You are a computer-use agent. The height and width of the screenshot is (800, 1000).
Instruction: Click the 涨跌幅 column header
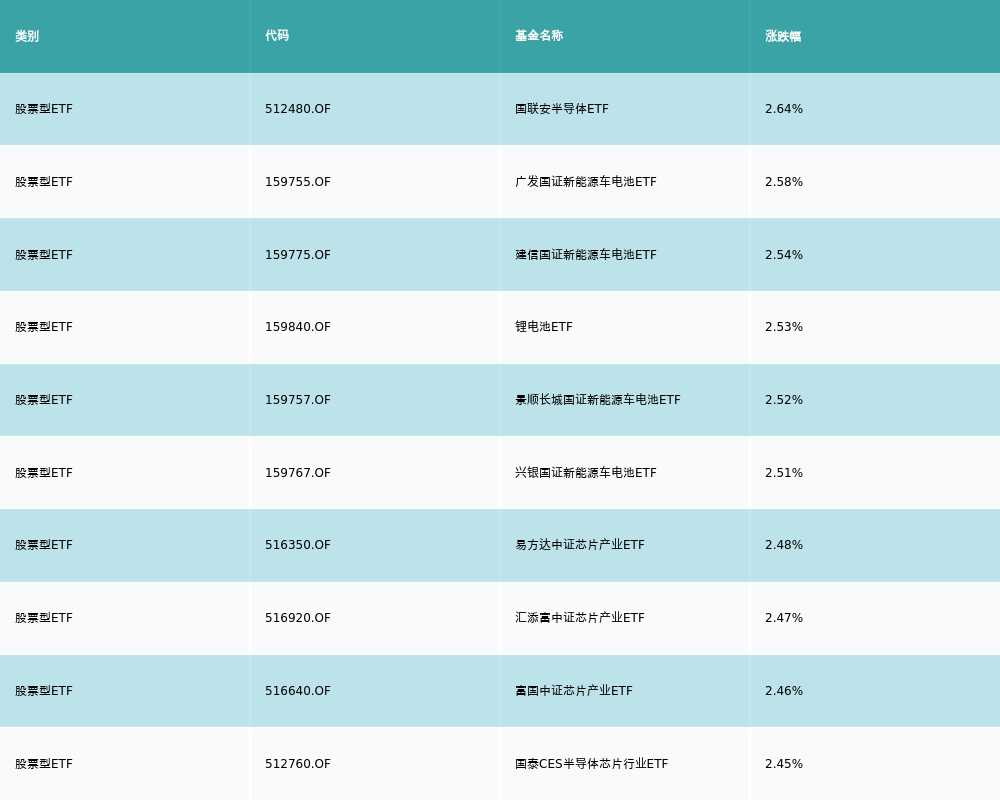click(x=783, y=36)
